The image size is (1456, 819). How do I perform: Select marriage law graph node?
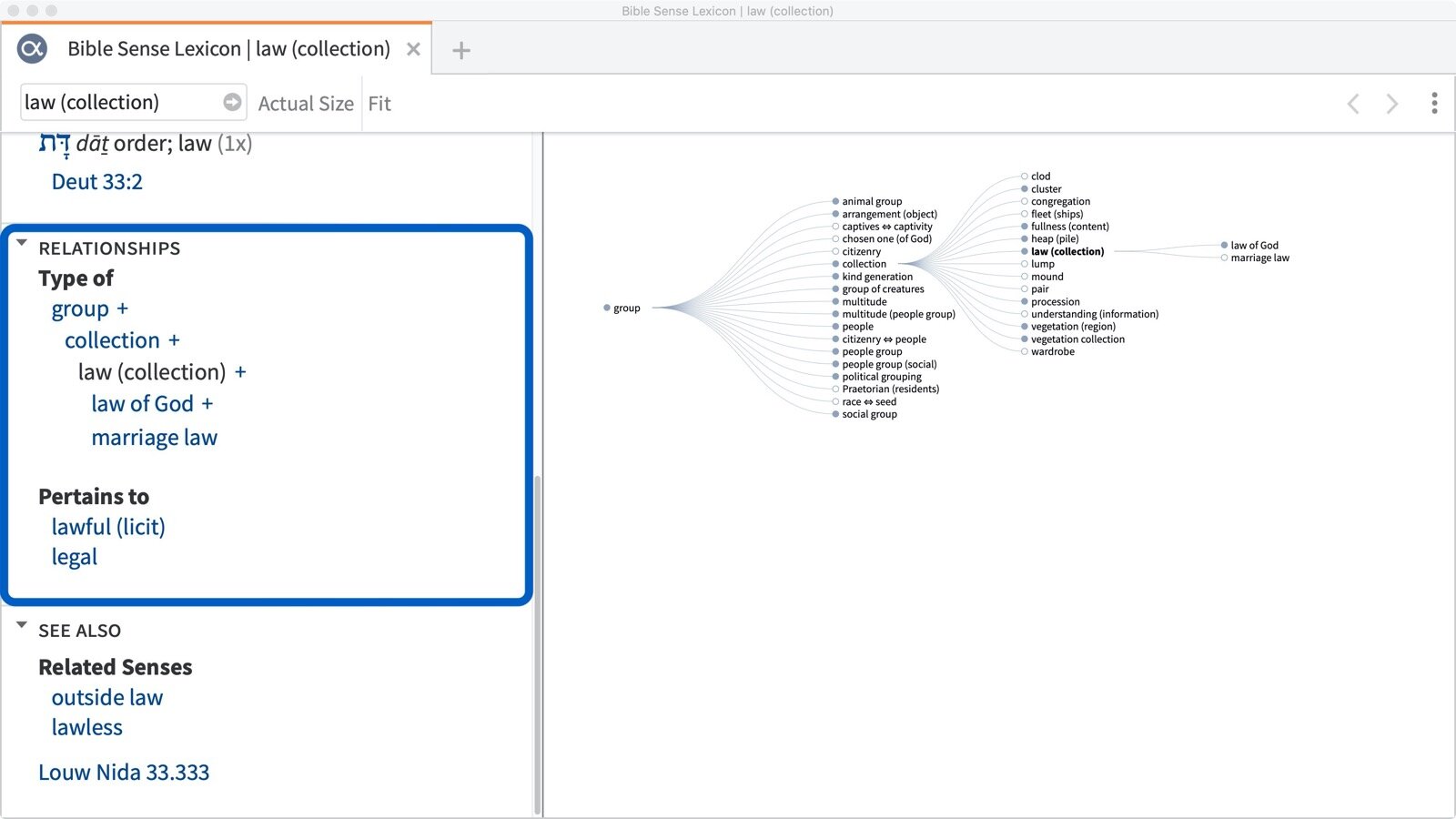click(1255, 258)
